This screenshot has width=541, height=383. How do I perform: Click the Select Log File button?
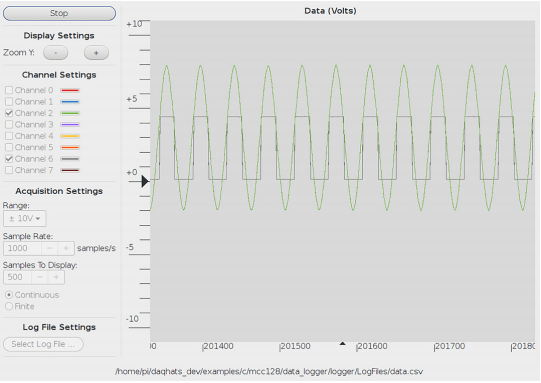click(43, 344)
